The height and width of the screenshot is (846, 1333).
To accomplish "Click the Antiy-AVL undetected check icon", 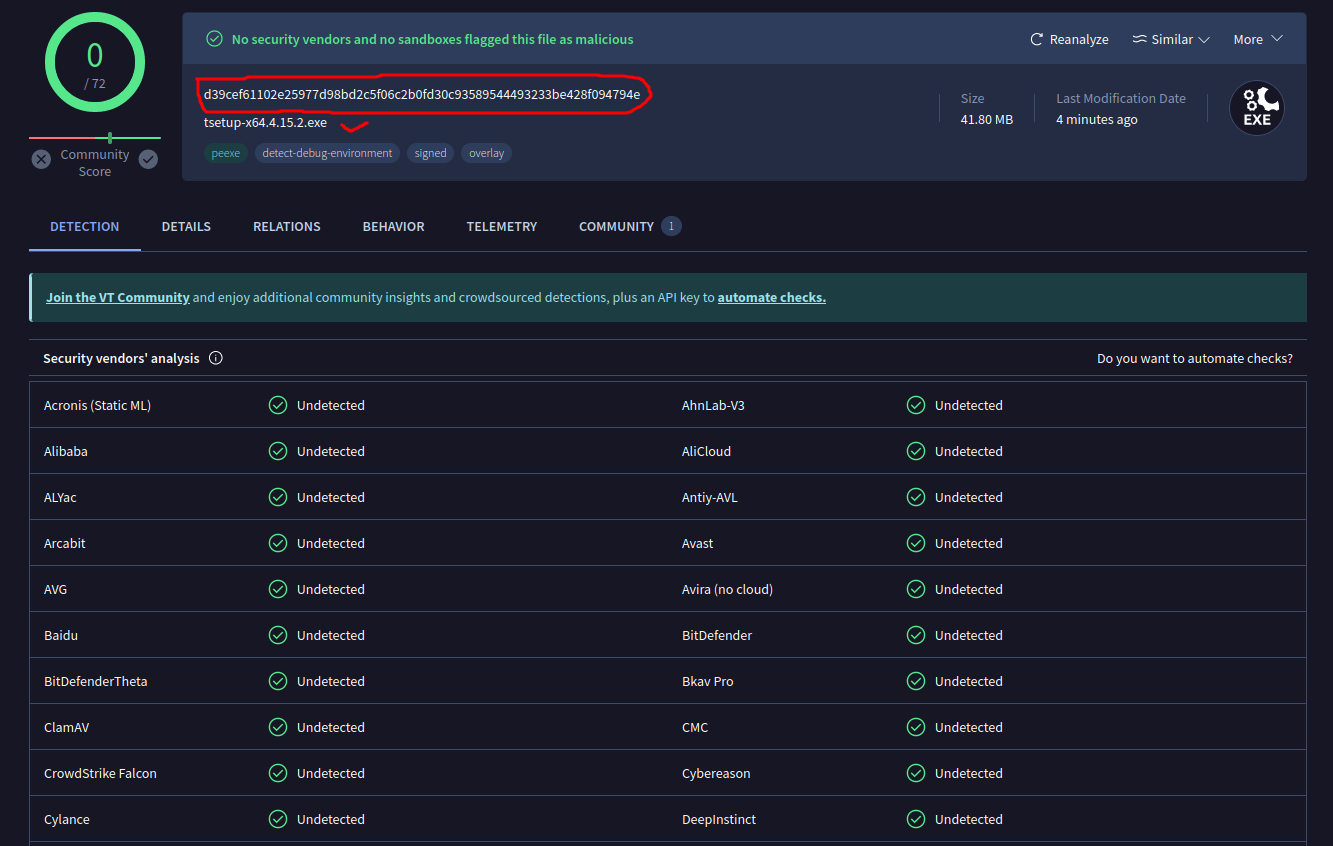I will (916, 497).
